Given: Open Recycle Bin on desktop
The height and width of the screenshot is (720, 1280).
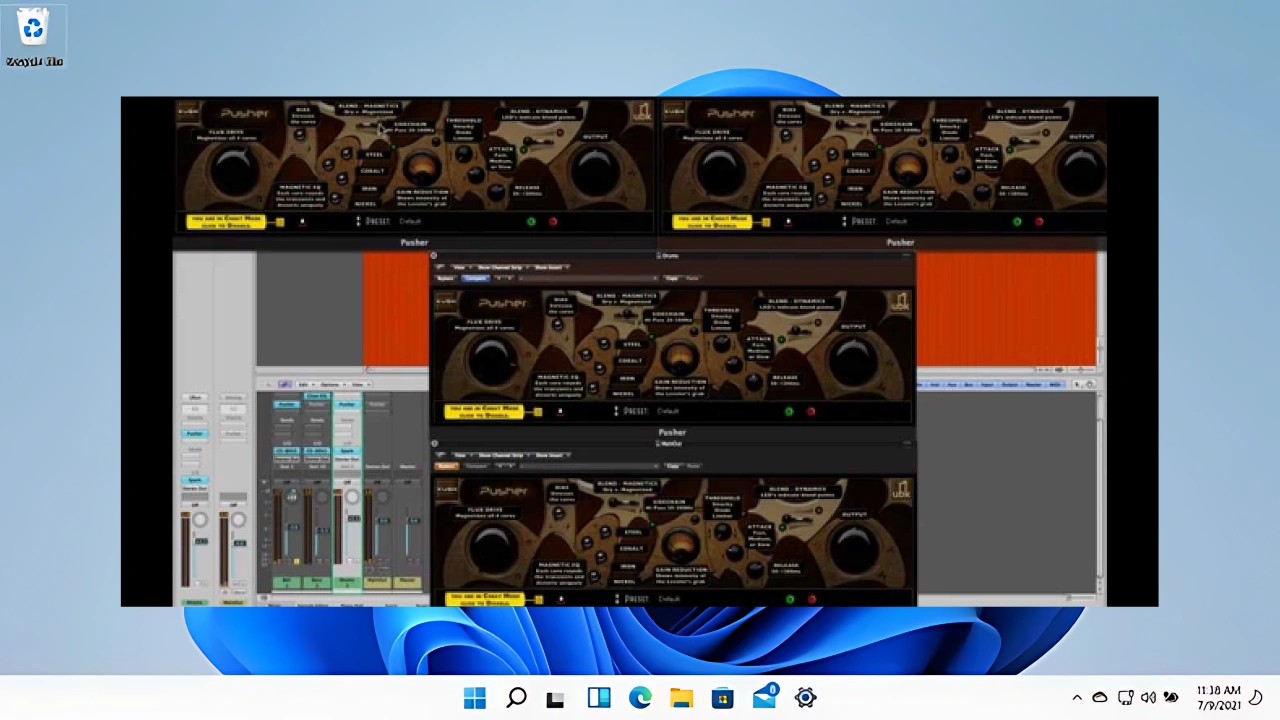Looking at the screenshot, I should click(34, 35).
